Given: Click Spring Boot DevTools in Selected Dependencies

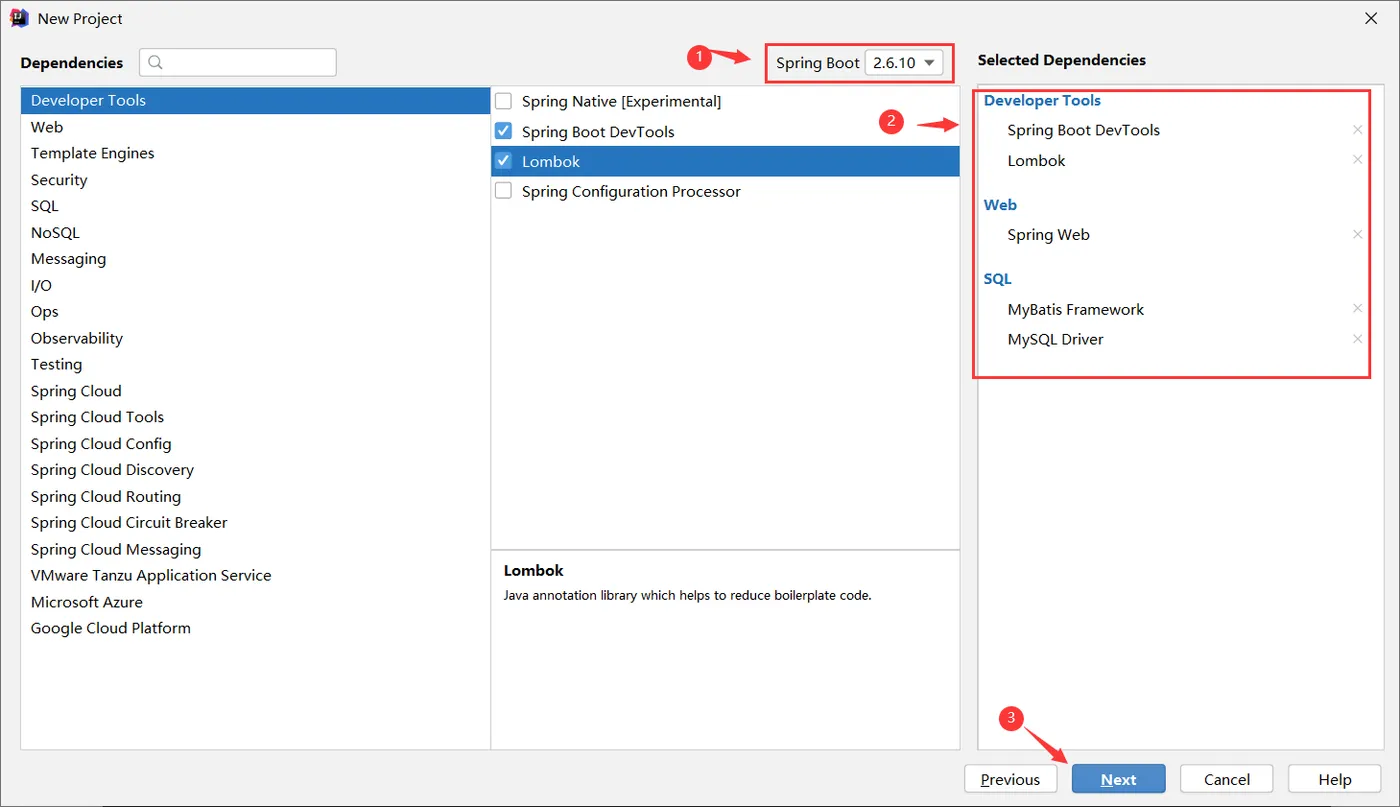Looking at the screenshot, I should pos(1084,130).
